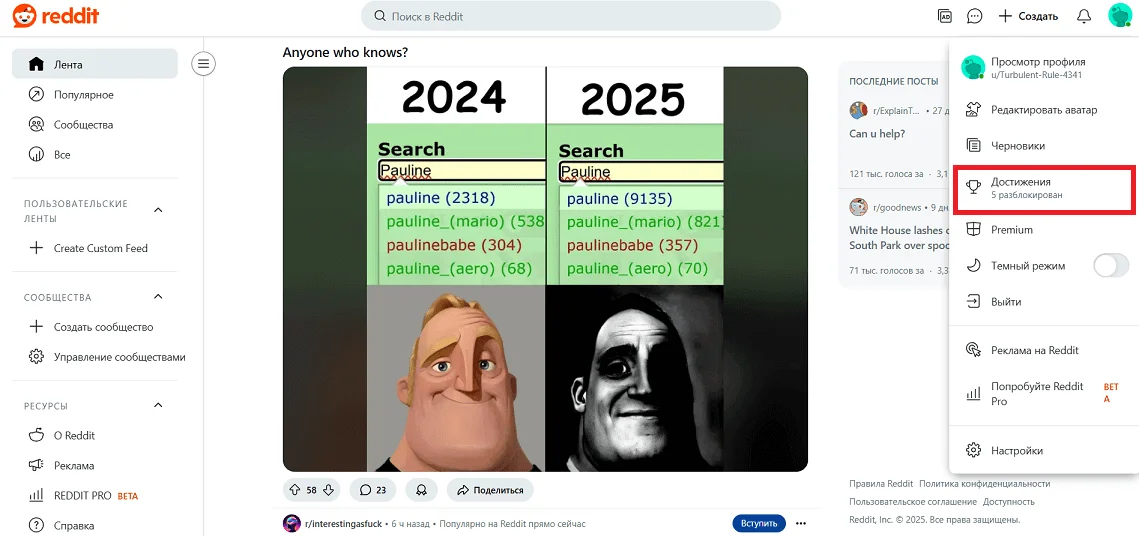Viewport: 1139px width, 536px height.
Task: Open Управление сообществами
Action: tap(105, 357)
